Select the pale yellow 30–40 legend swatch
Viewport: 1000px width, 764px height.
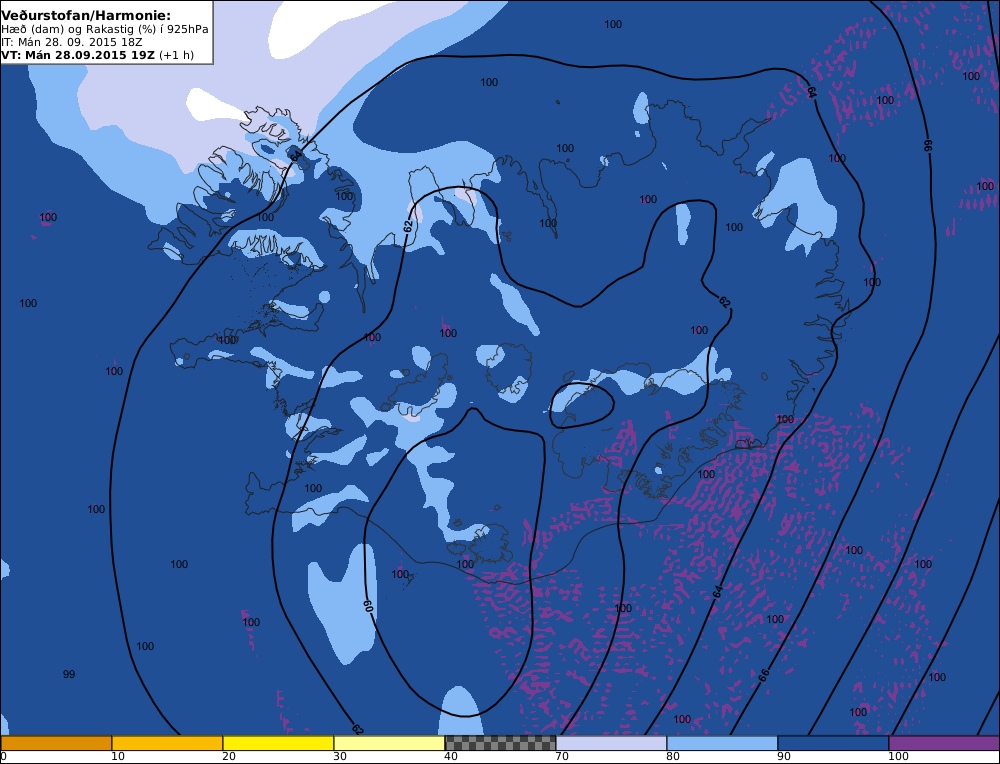pyautogui.click(x=389, y=743)
